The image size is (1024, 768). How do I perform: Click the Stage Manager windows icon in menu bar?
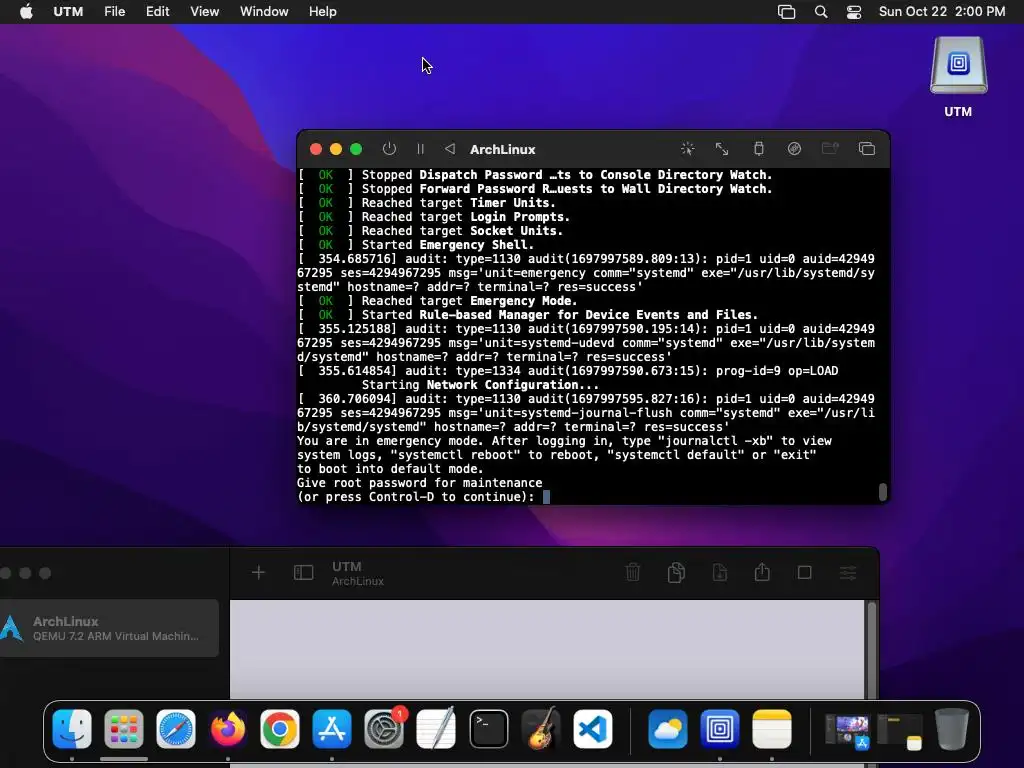(786, 12)
